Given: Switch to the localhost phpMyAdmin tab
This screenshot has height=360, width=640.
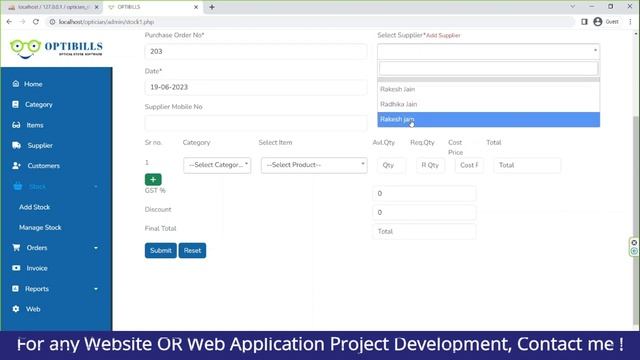Looking at the screenshot, I should click(x=53, y=7).
